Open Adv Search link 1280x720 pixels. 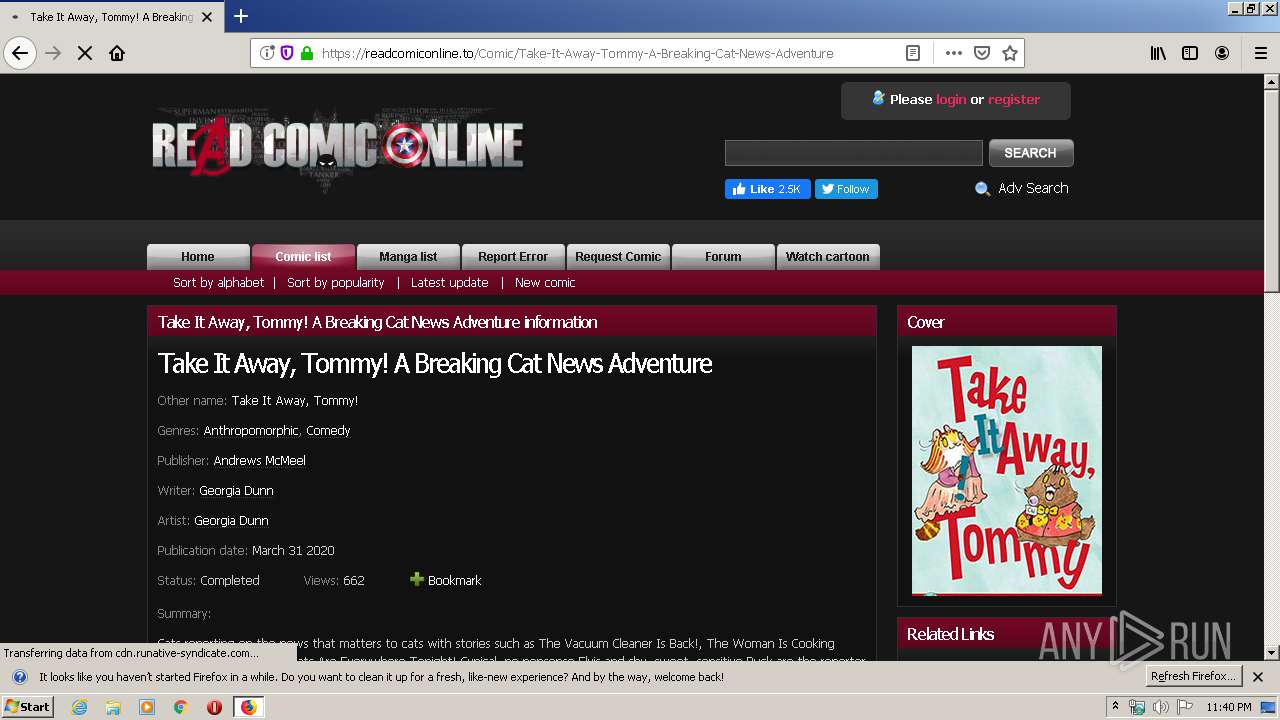[x=1033, y=188]
